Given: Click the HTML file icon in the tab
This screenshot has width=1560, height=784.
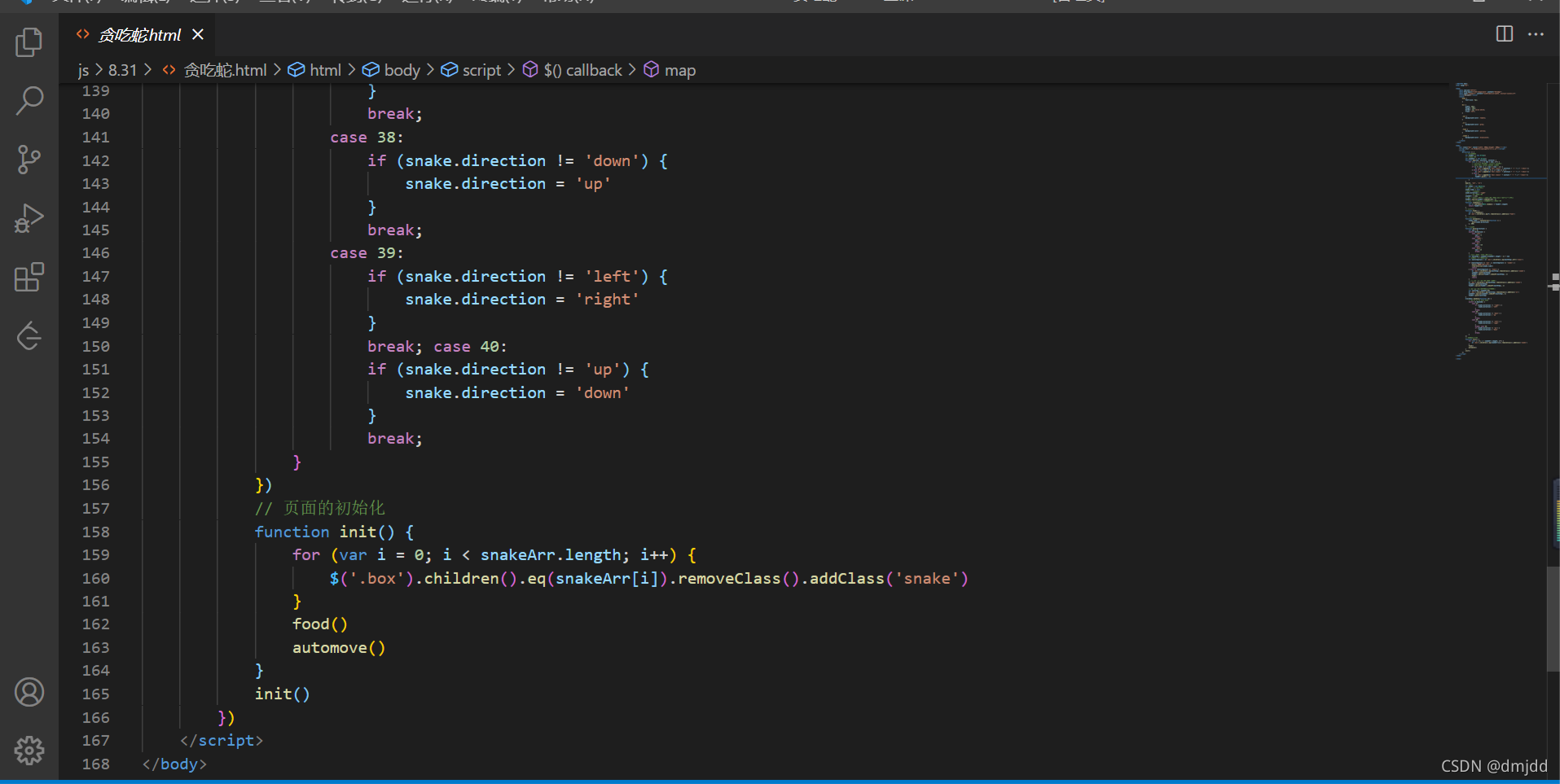Looking at the screenshot, I should point(82,35).
